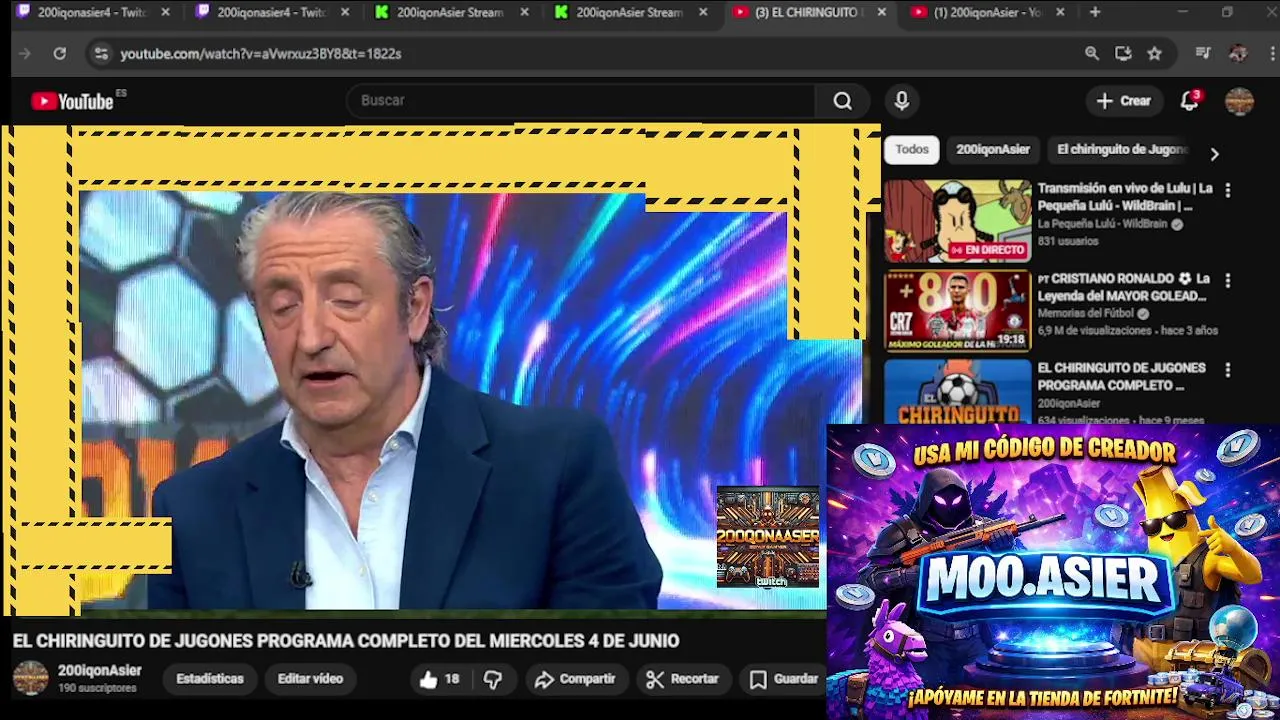1280x720 pixels.
Task: Like the video with thumbs up
Action: [x=438, y=679]
